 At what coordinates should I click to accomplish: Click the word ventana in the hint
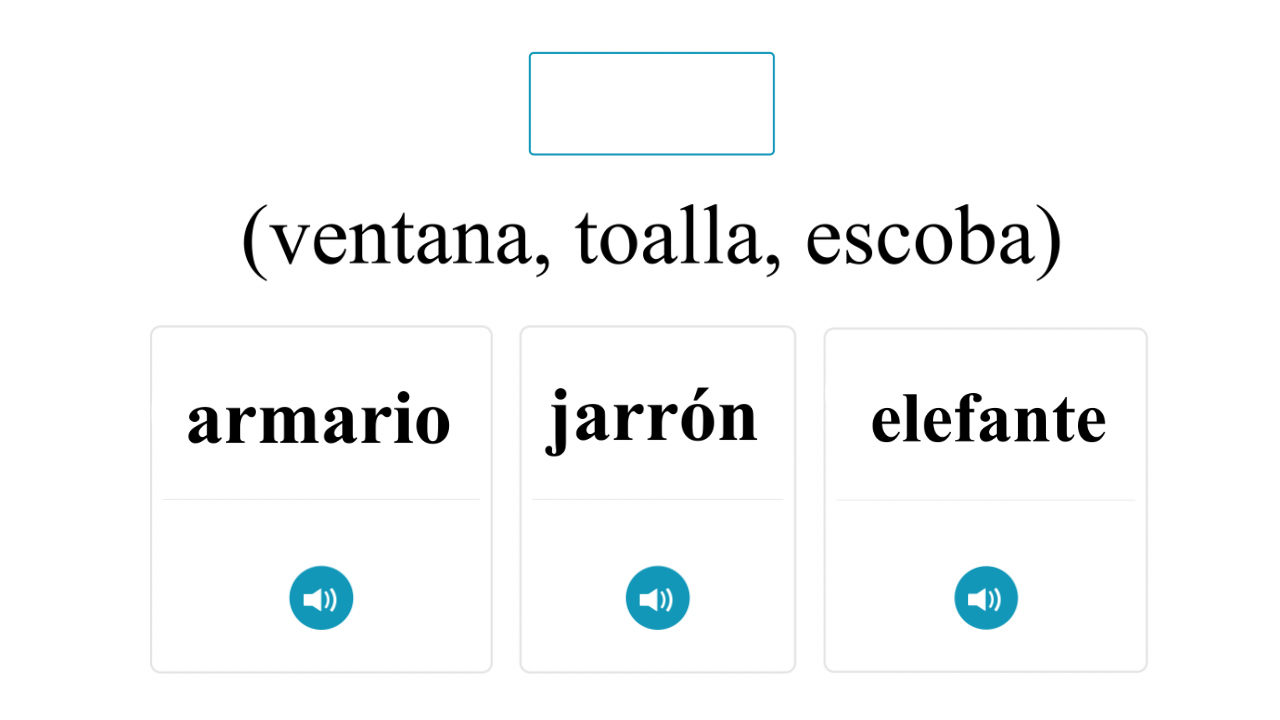[x=401, y=238]
